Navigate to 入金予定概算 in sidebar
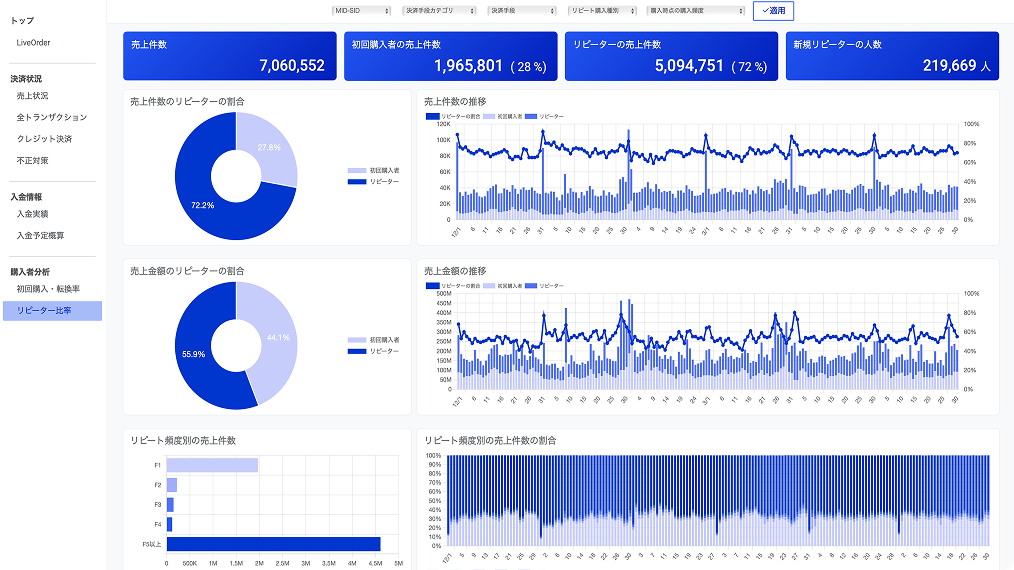Viewport: 1014px width, 570px height. tap(40, 235)
